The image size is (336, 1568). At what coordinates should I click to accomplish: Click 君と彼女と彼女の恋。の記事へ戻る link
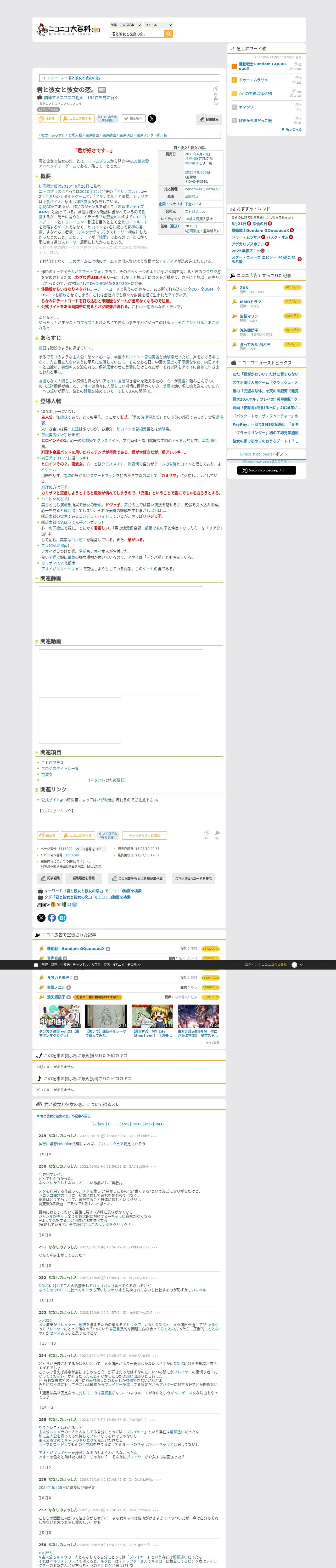[x=63, y=1116]
